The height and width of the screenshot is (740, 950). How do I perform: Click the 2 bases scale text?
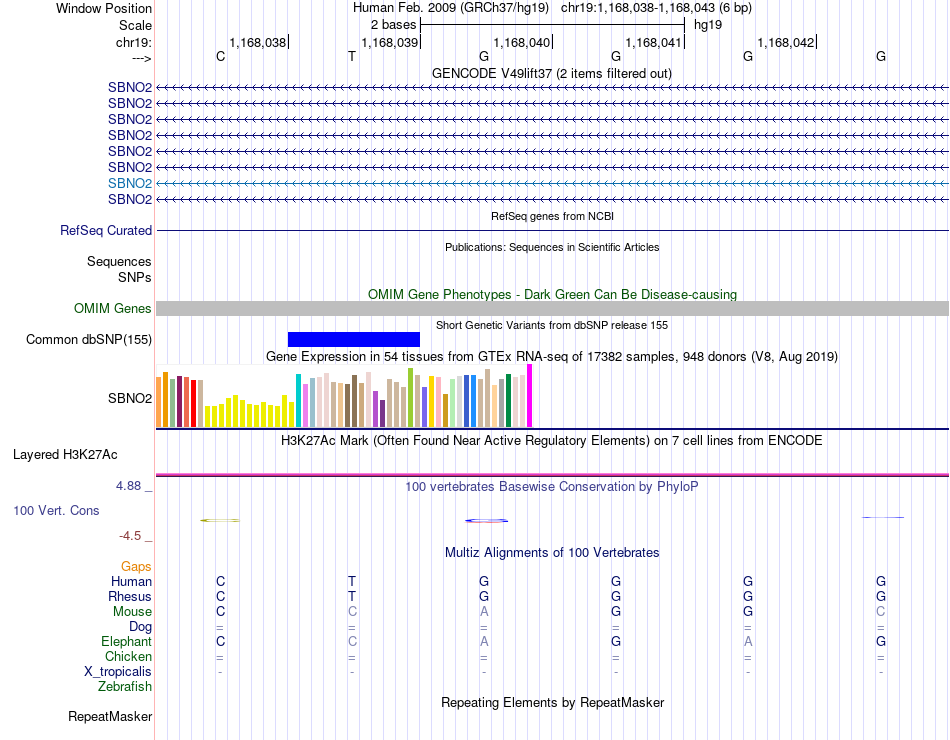(x=394, y=25)
